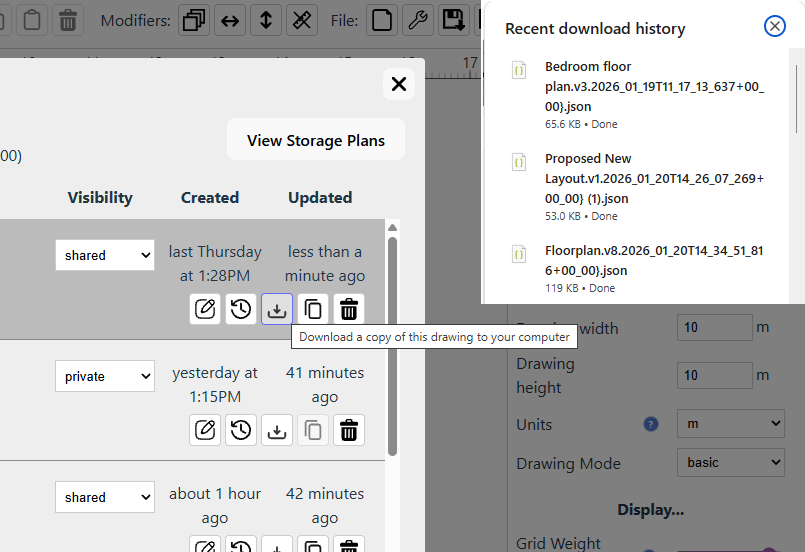Screen dimensions: 805x552
Task: Click the View Storage Plans button
Action: pos(315,140)
